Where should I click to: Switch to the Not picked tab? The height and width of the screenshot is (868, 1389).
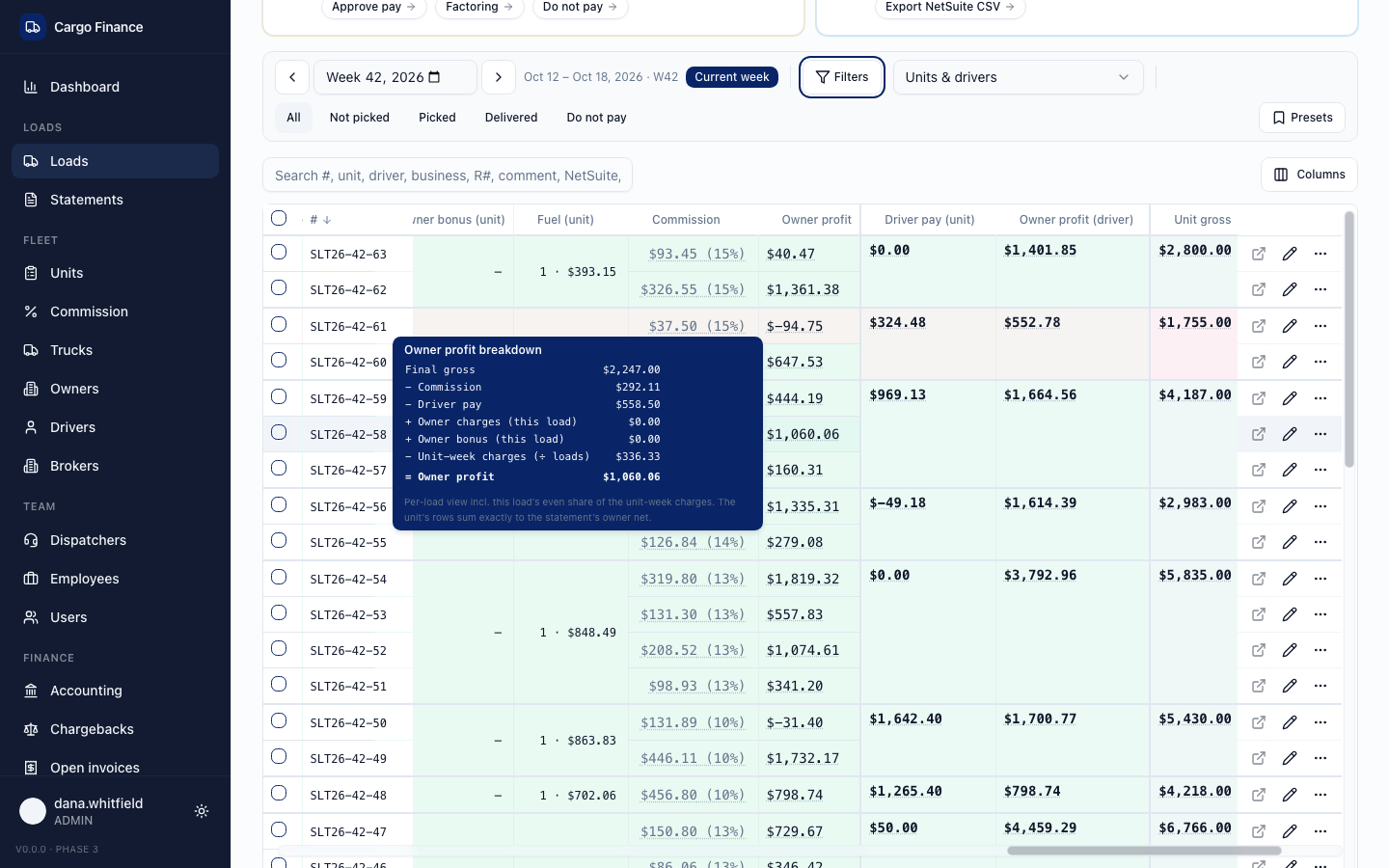(360, 118)
